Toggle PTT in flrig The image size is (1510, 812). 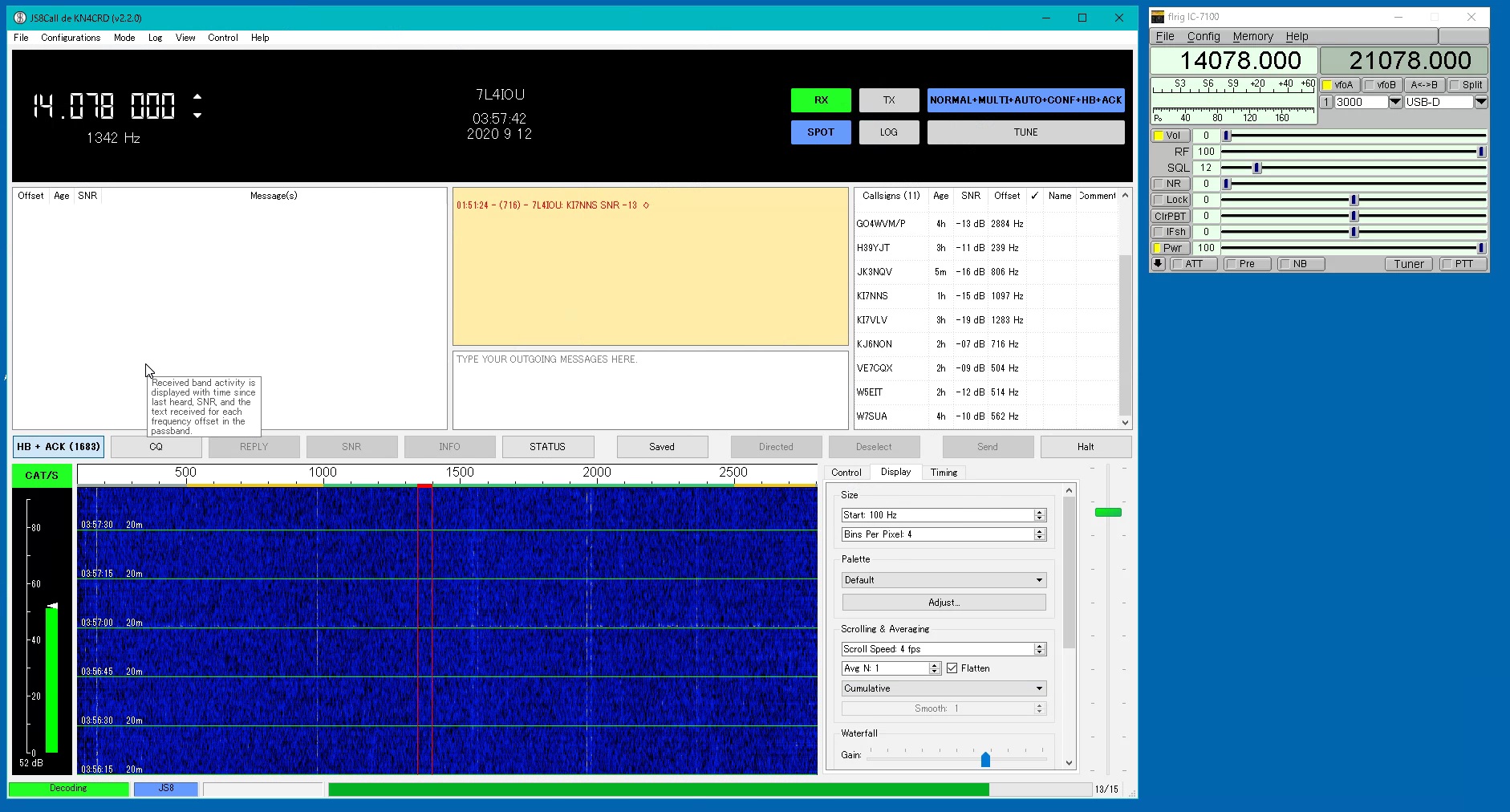click(x=1463, y=264)
